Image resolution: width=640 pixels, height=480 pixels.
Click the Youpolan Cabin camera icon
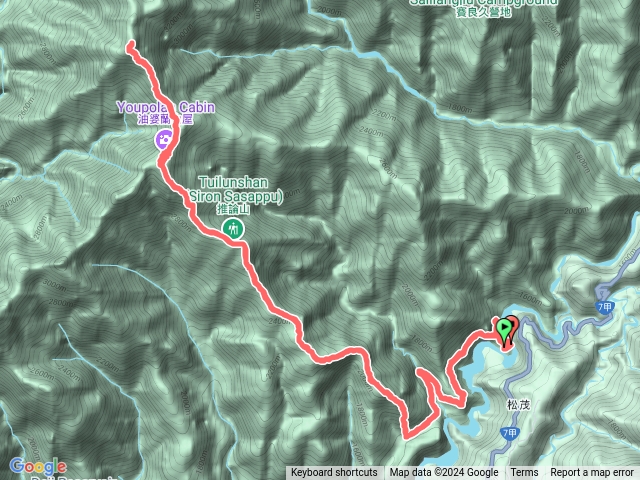coord(163,140)
